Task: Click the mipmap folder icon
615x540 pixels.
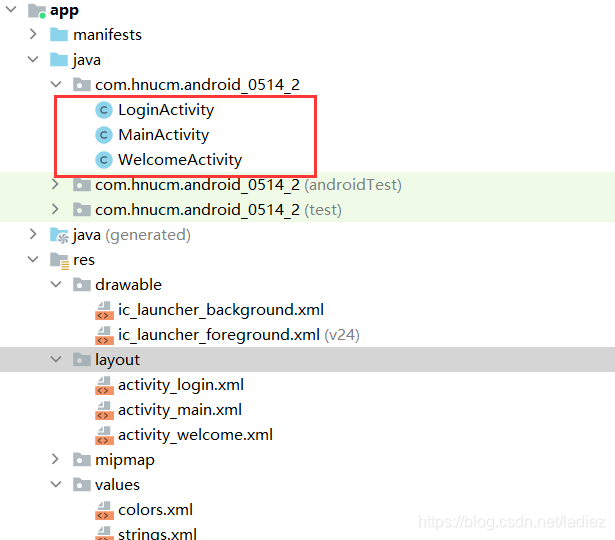Action: [82, 460]
